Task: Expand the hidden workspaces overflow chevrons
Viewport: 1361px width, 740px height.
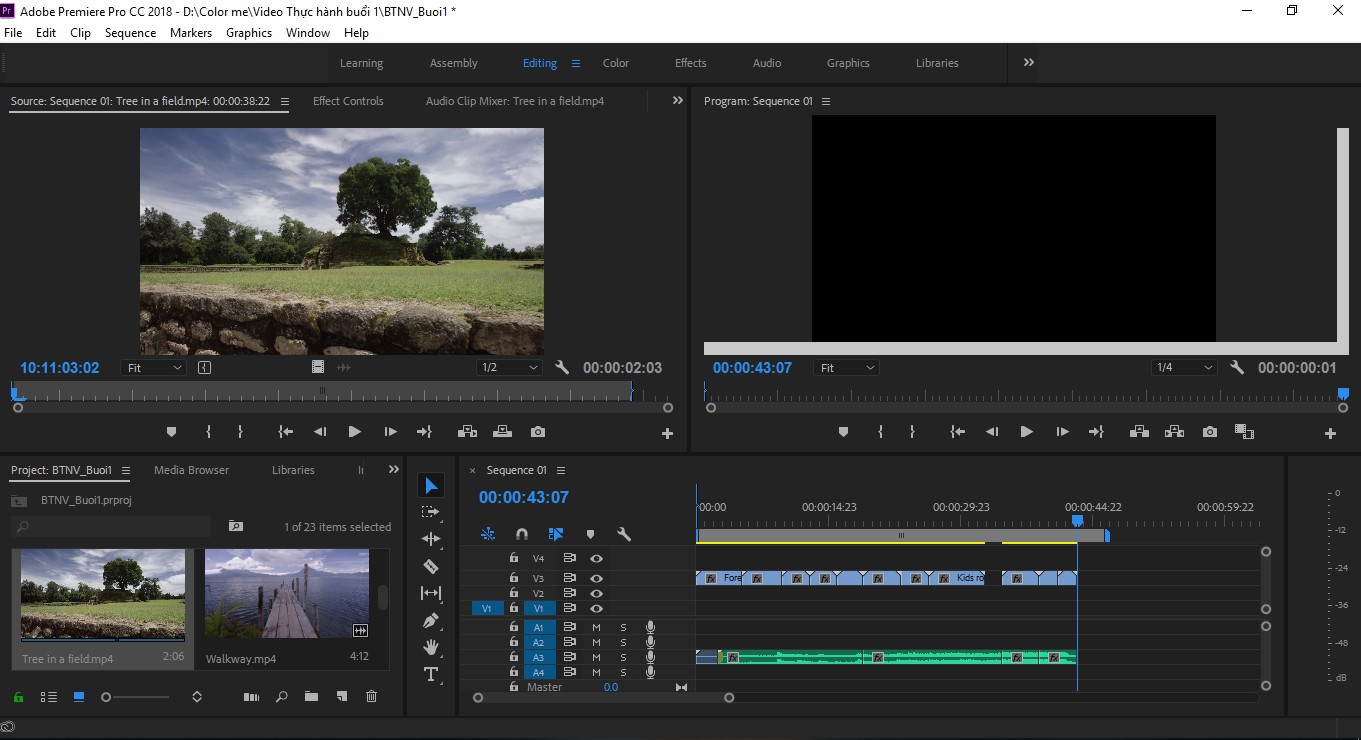Action: (x=1029, y=62)
